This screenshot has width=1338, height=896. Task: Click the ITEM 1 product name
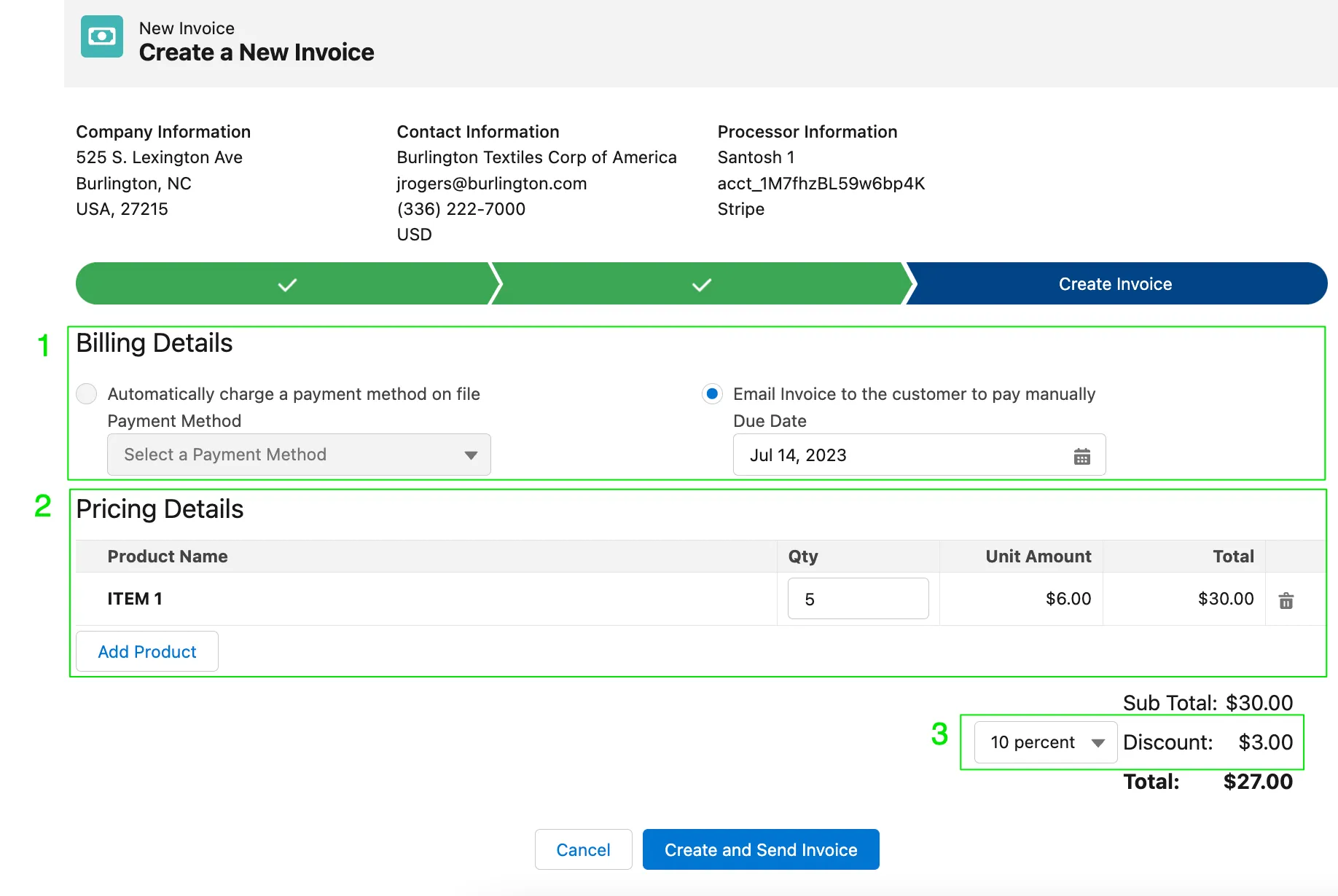point(135,599)
